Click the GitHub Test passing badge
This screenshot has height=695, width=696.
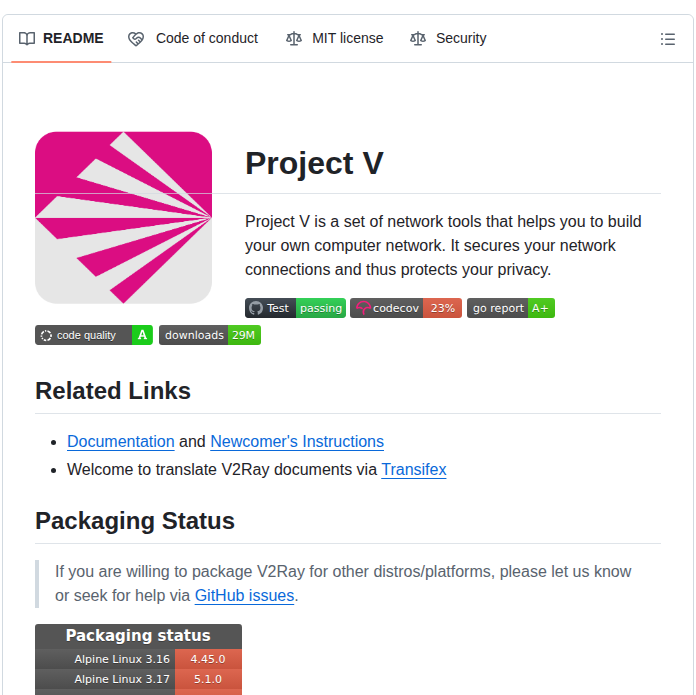[x=295, y=308]
